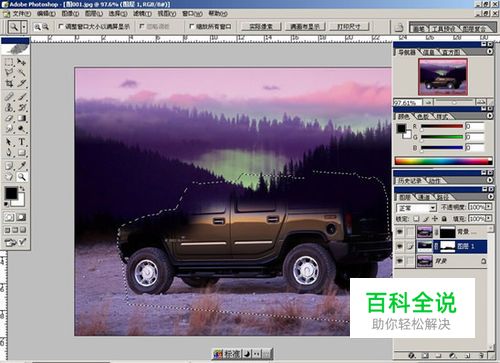This screenshot has width=500, height=363.
Task: Open the 滤镜(T) menu
Action: 142,14
